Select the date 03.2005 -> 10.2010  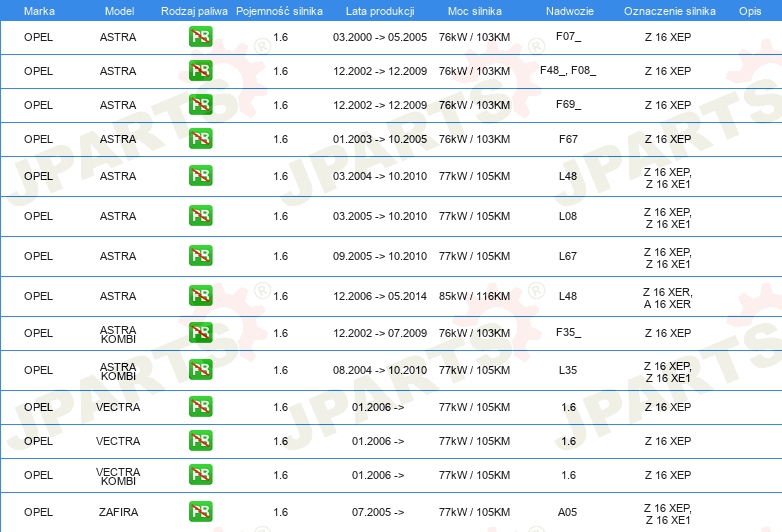coord(380,216)
